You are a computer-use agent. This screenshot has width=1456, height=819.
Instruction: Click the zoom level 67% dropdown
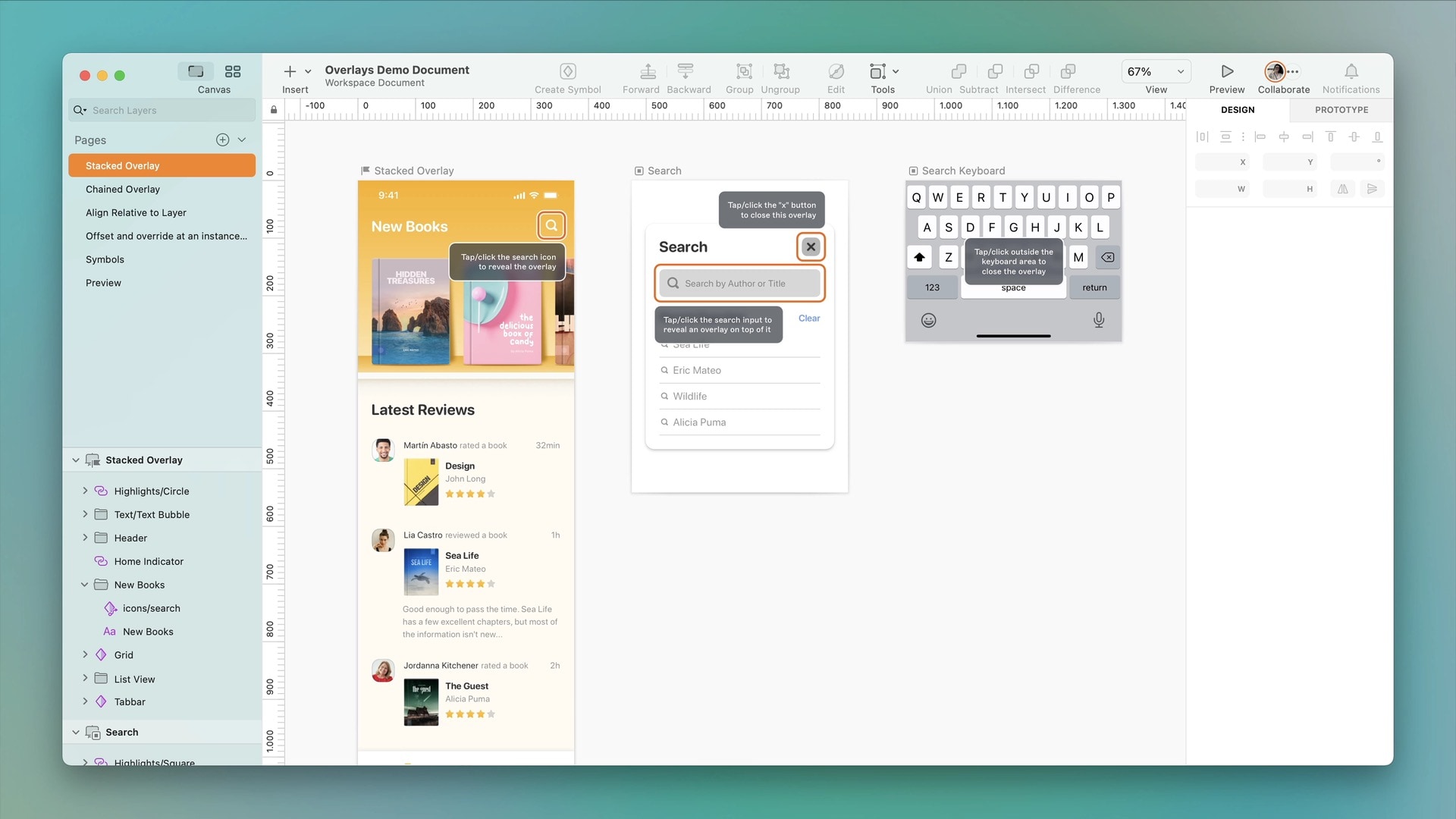tap(1156, 71)
